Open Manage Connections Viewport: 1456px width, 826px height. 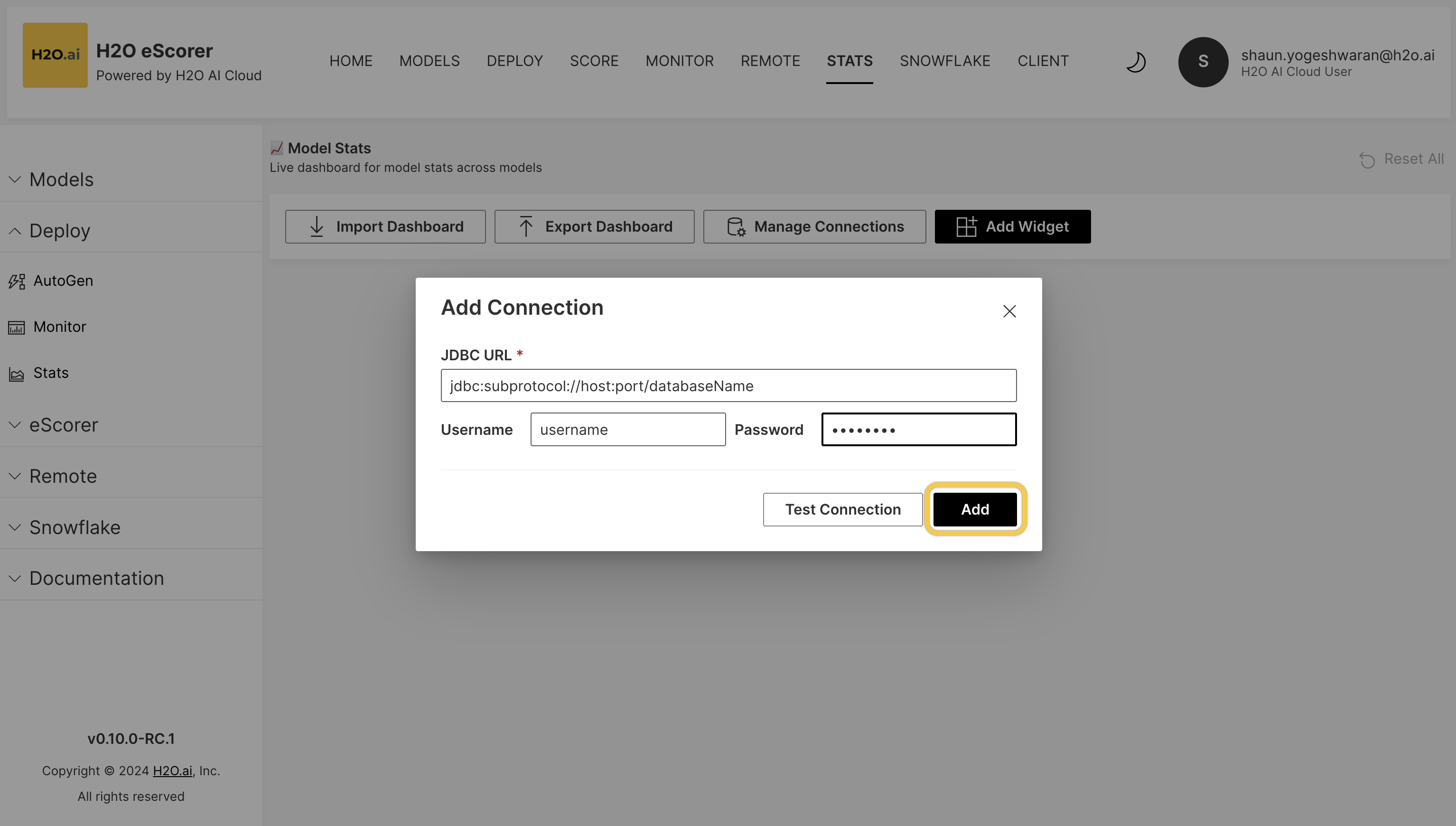814,226
